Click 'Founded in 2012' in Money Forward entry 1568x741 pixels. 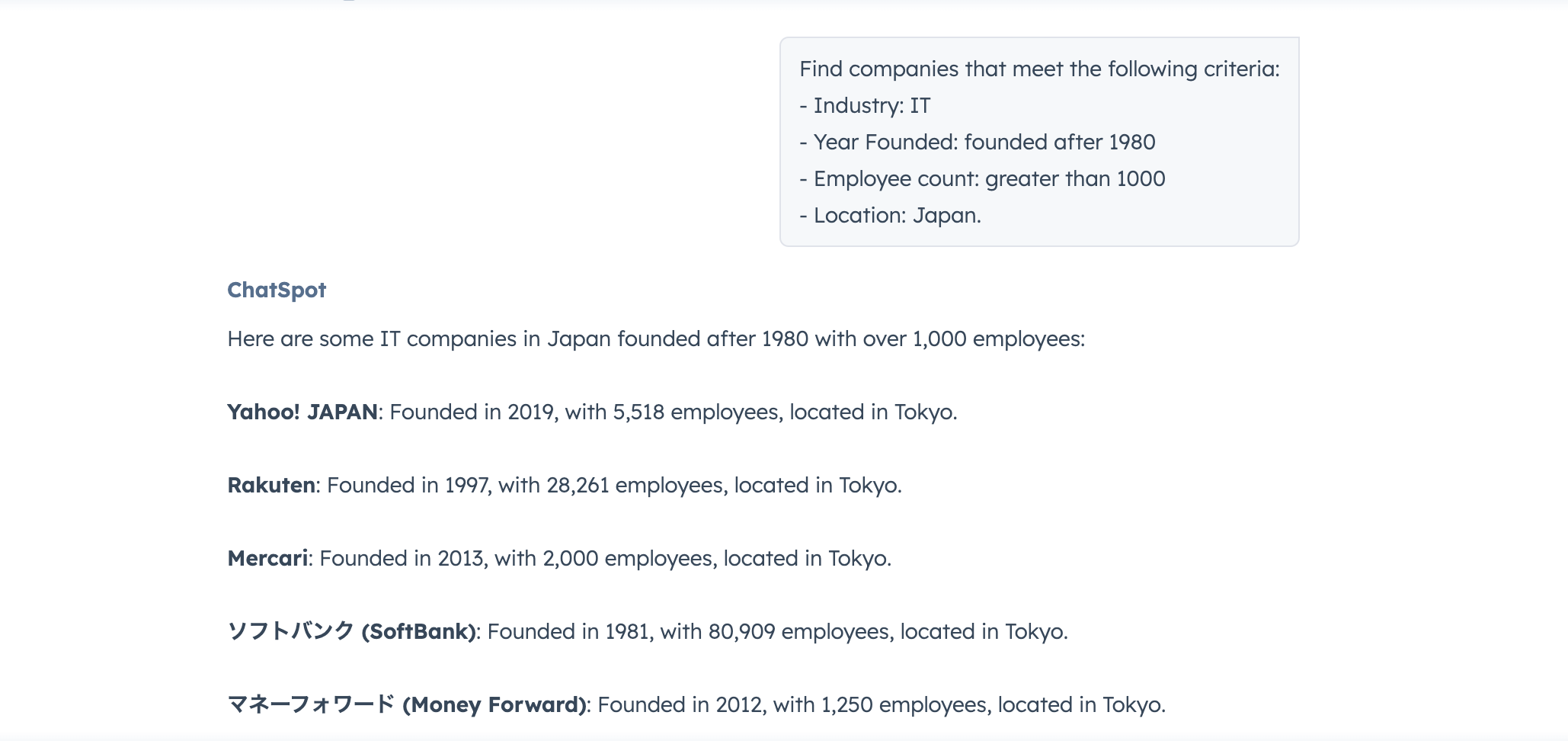coord(680,704)
